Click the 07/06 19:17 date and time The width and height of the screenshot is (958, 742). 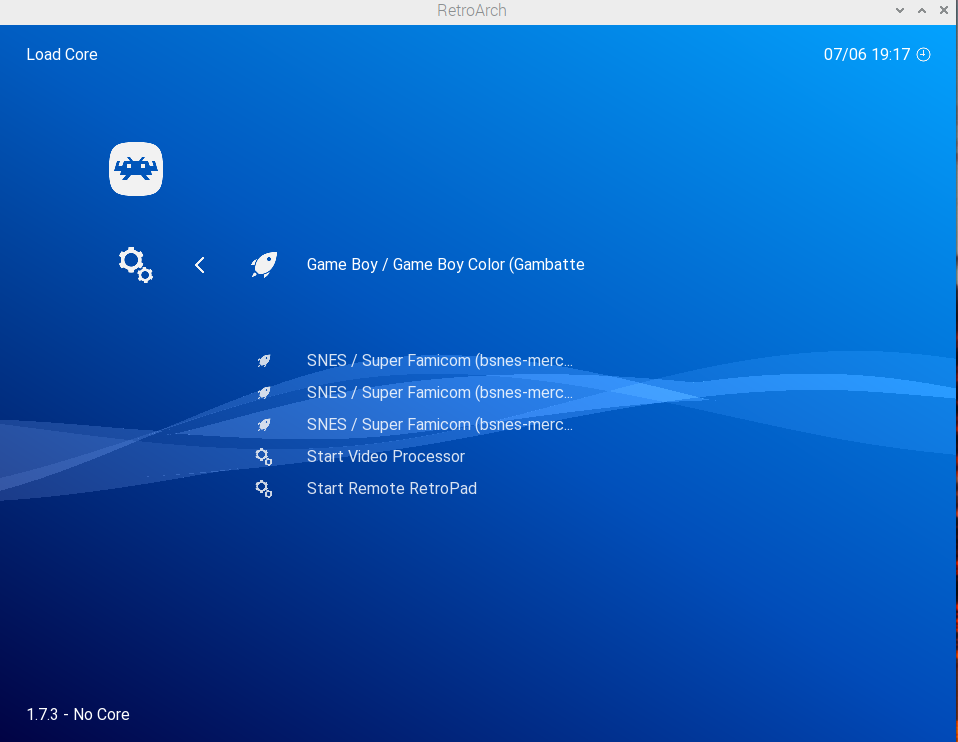coord(866,55)
